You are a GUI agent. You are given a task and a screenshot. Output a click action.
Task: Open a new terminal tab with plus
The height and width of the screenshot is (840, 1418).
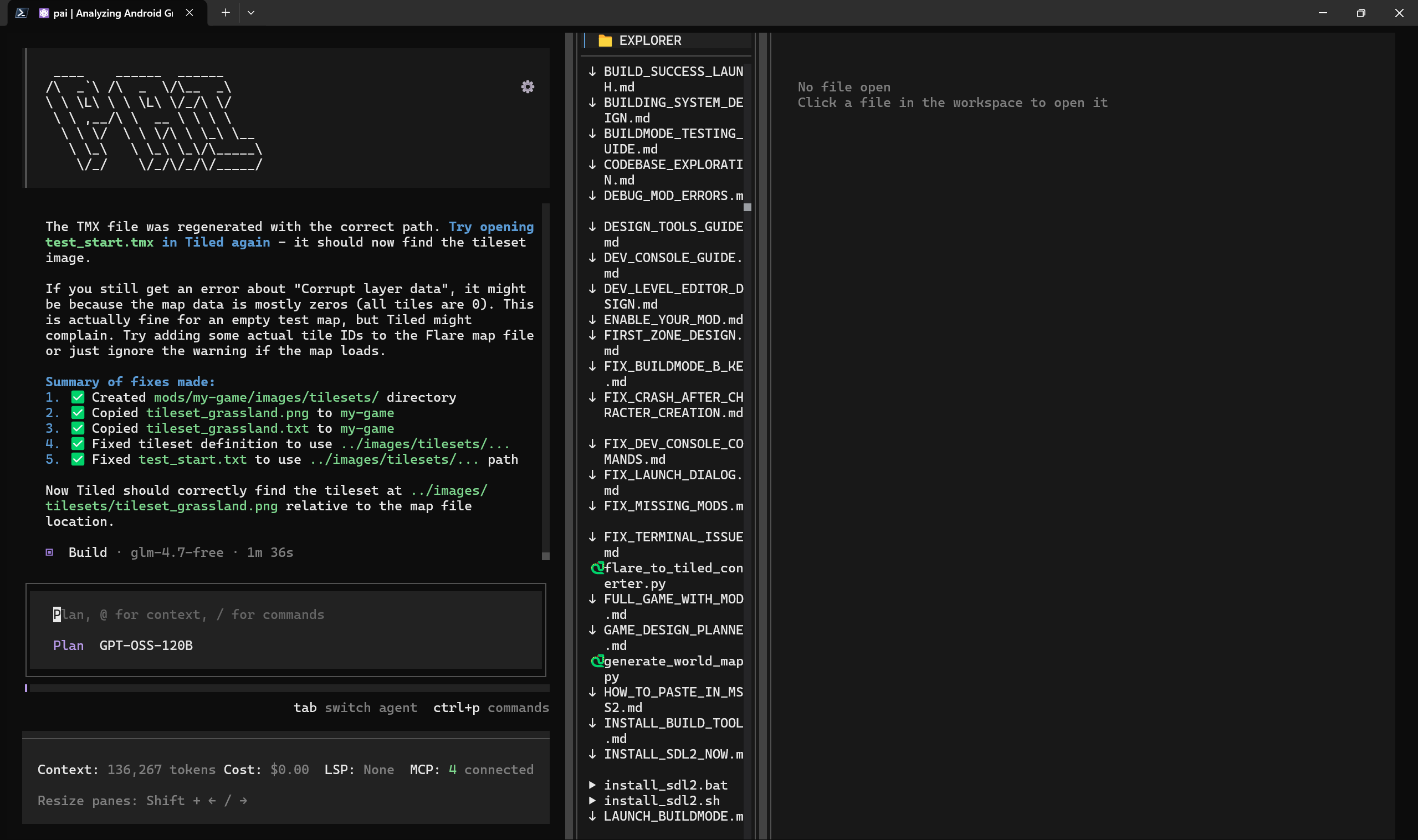(x=226, y=12)
